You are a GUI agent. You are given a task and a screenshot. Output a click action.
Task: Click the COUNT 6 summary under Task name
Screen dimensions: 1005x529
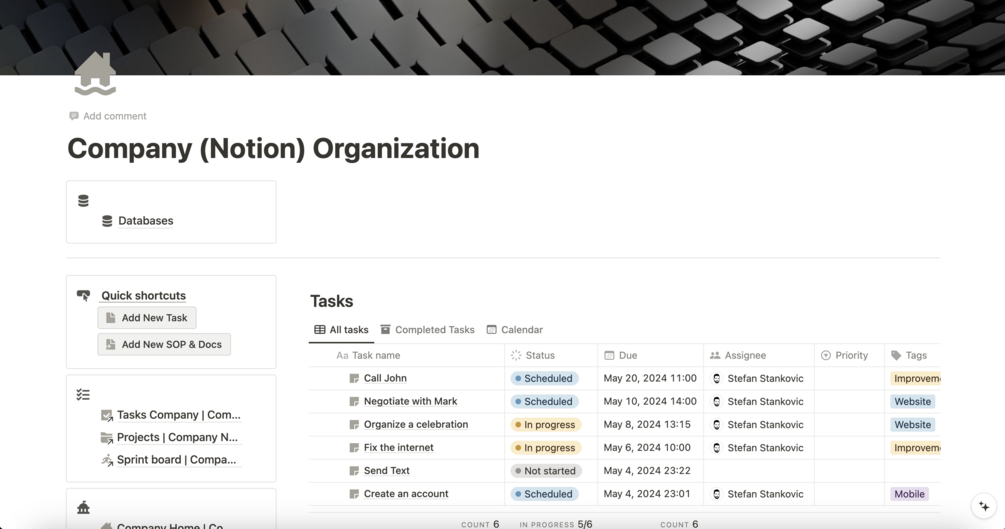tap(480, 525)
